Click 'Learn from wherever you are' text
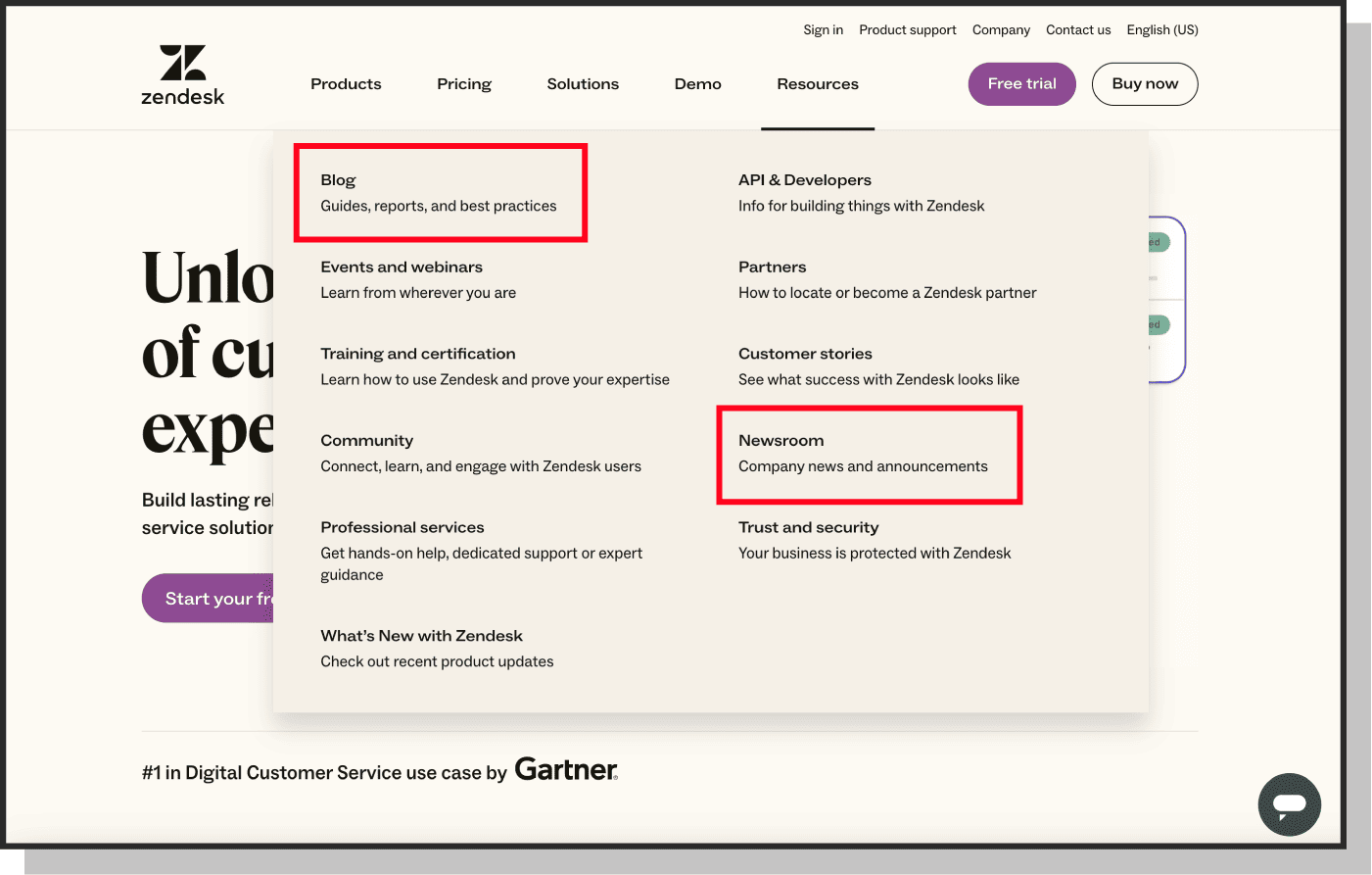1372x875 pixels. pyautogui.click(x=418, y=293)
